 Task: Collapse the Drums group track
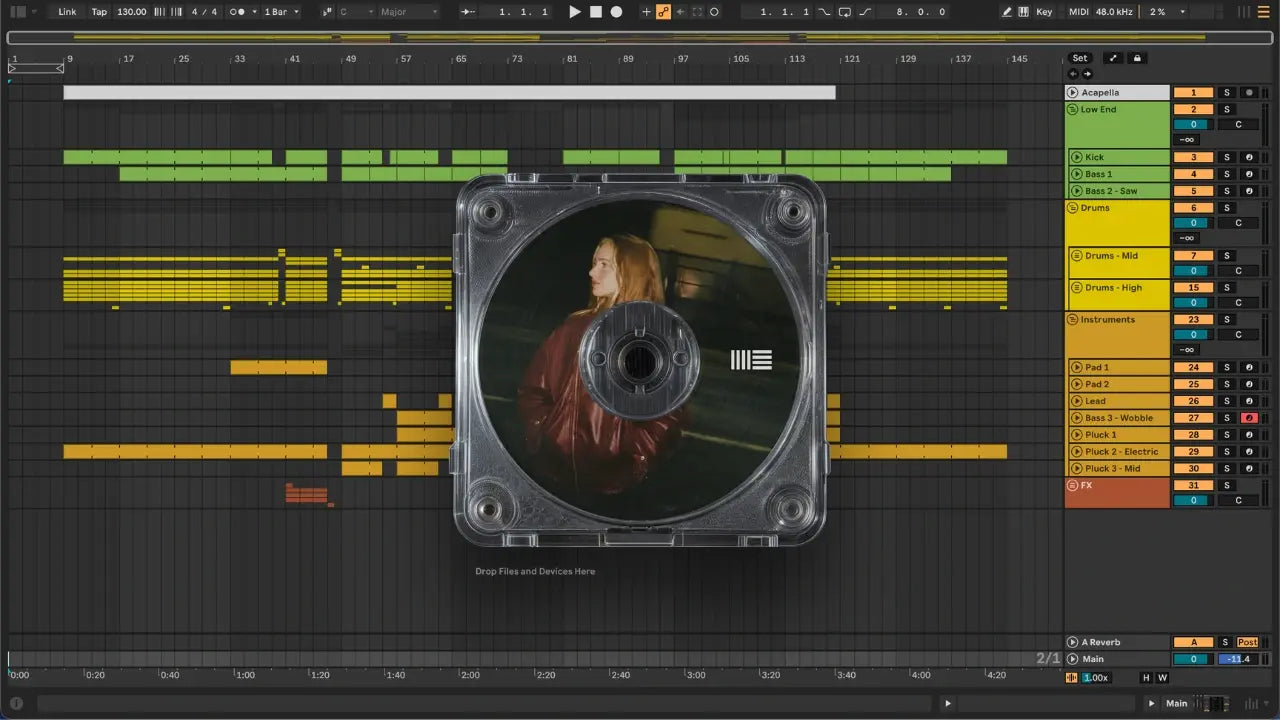click(x=1072, y=208)
